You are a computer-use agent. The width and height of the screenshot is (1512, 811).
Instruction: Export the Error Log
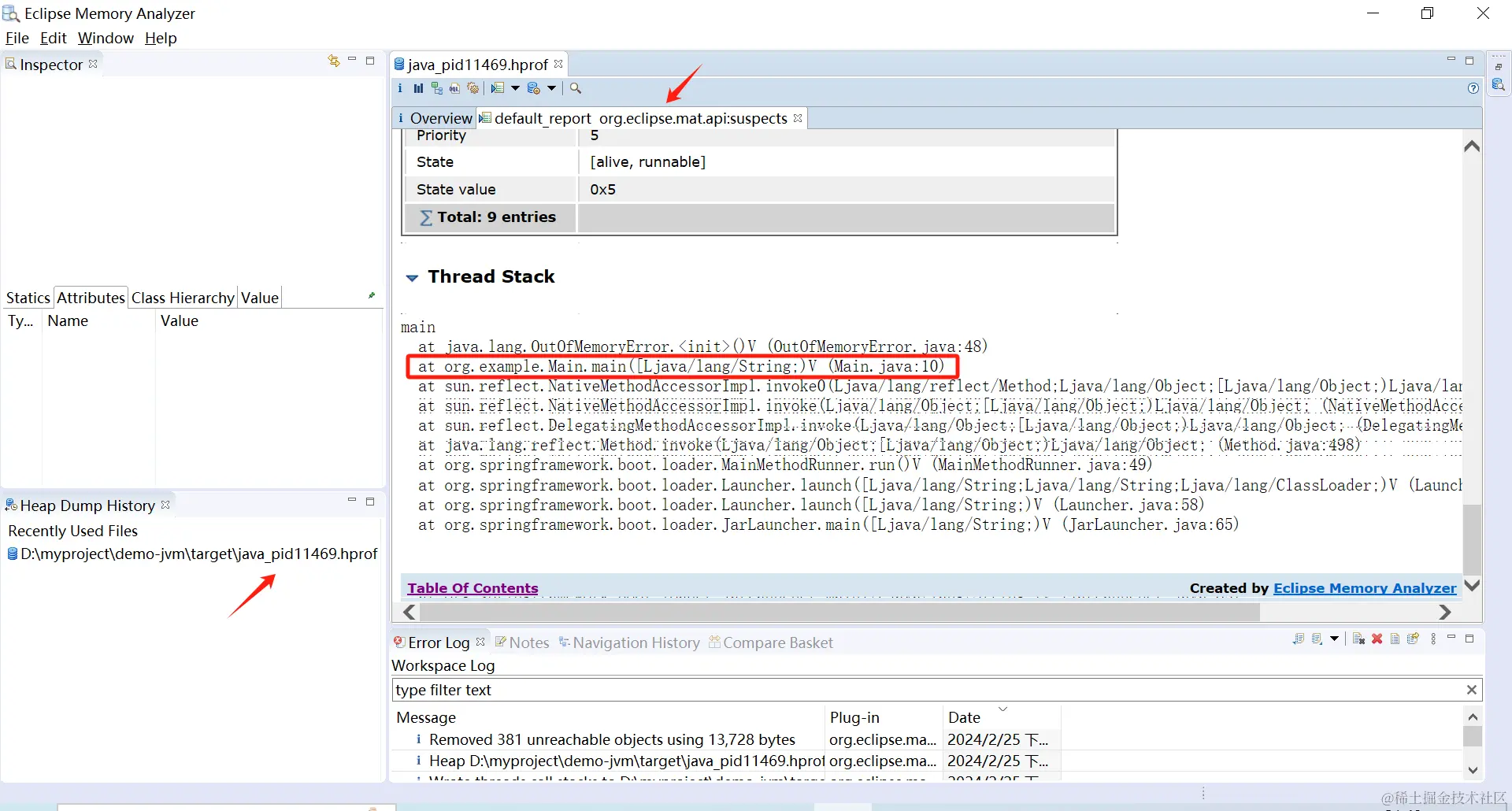[x=1299, y=639]
